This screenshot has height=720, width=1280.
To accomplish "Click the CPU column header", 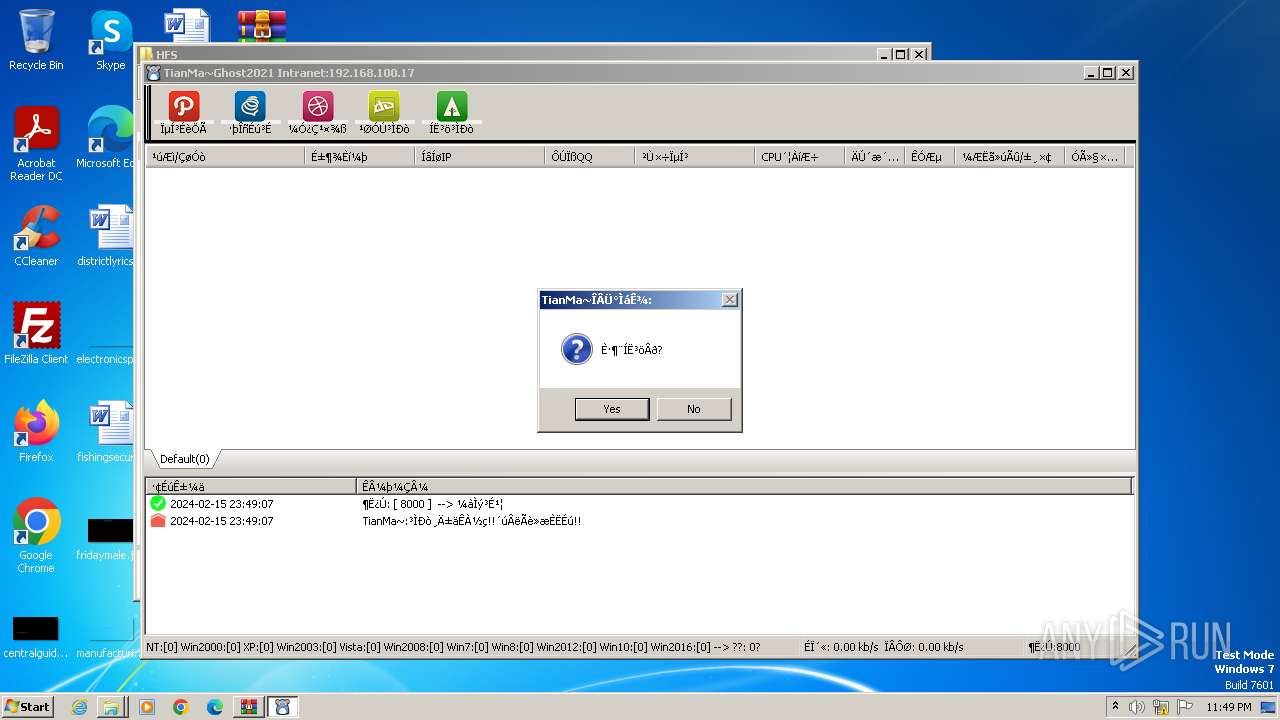I will (800, 157).
